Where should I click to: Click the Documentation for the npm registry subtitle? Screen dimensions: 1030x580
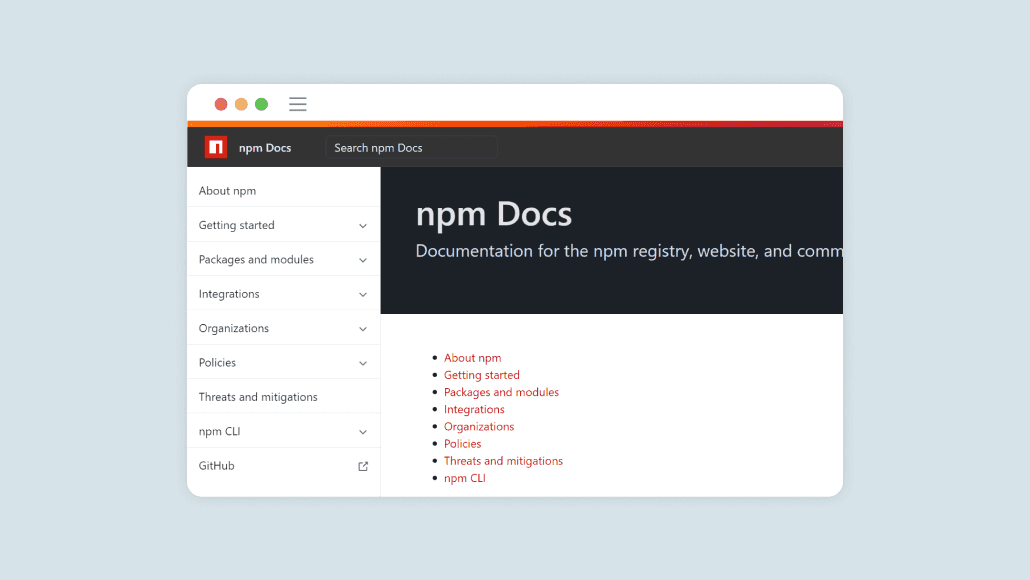[x=629, y=251]
